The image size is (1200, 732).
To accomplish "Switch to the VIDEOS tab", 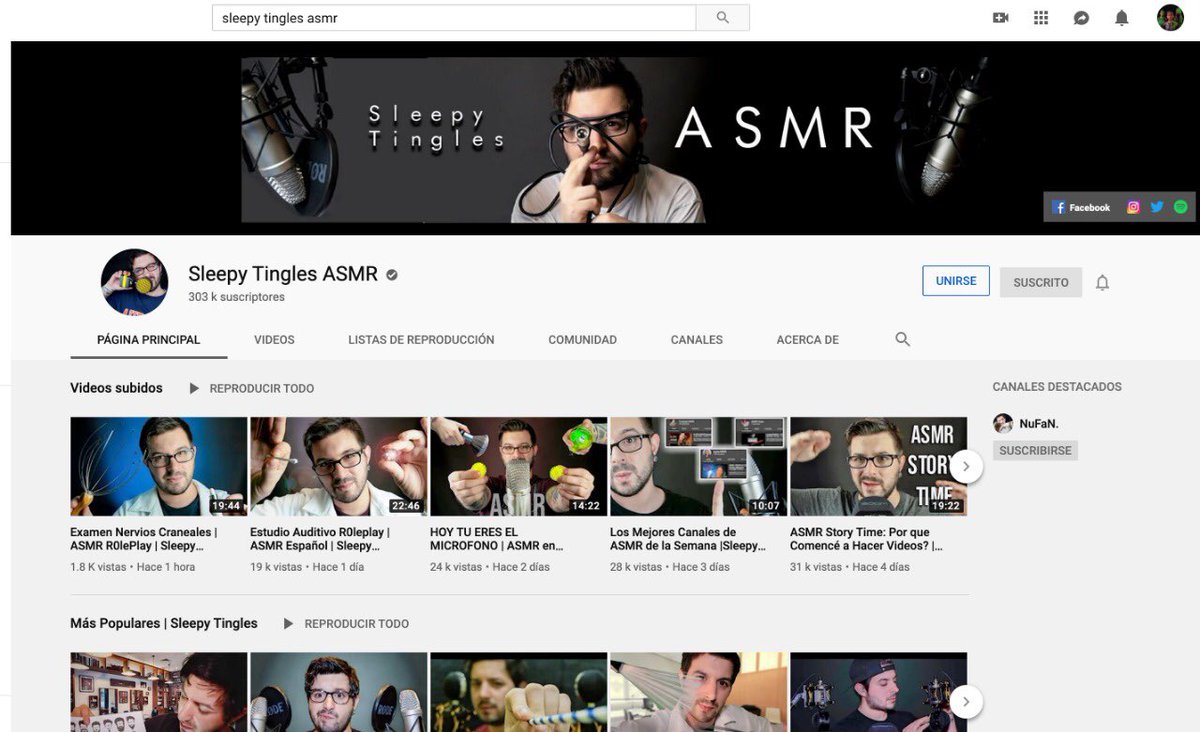I will (274, 340).
